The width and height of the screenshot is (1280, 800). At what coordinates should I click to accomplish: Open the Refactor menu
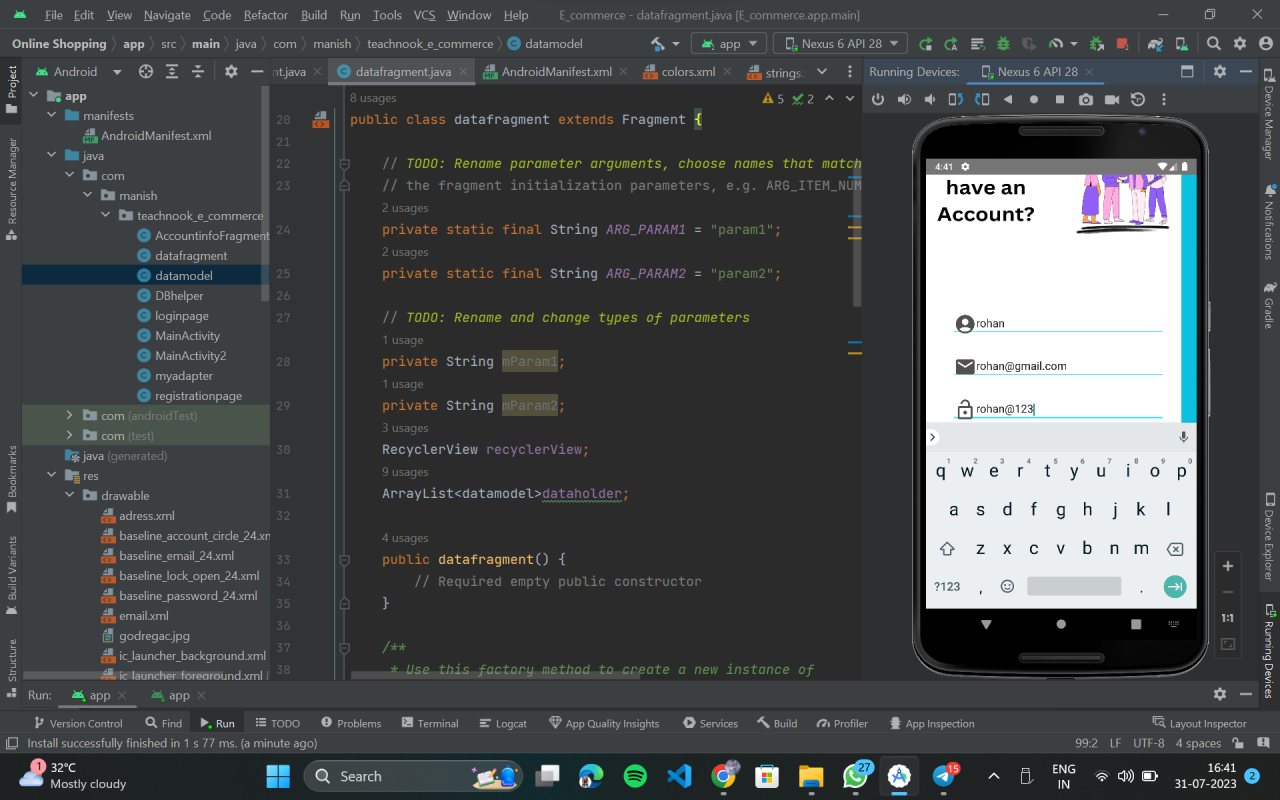click(266, 15)
